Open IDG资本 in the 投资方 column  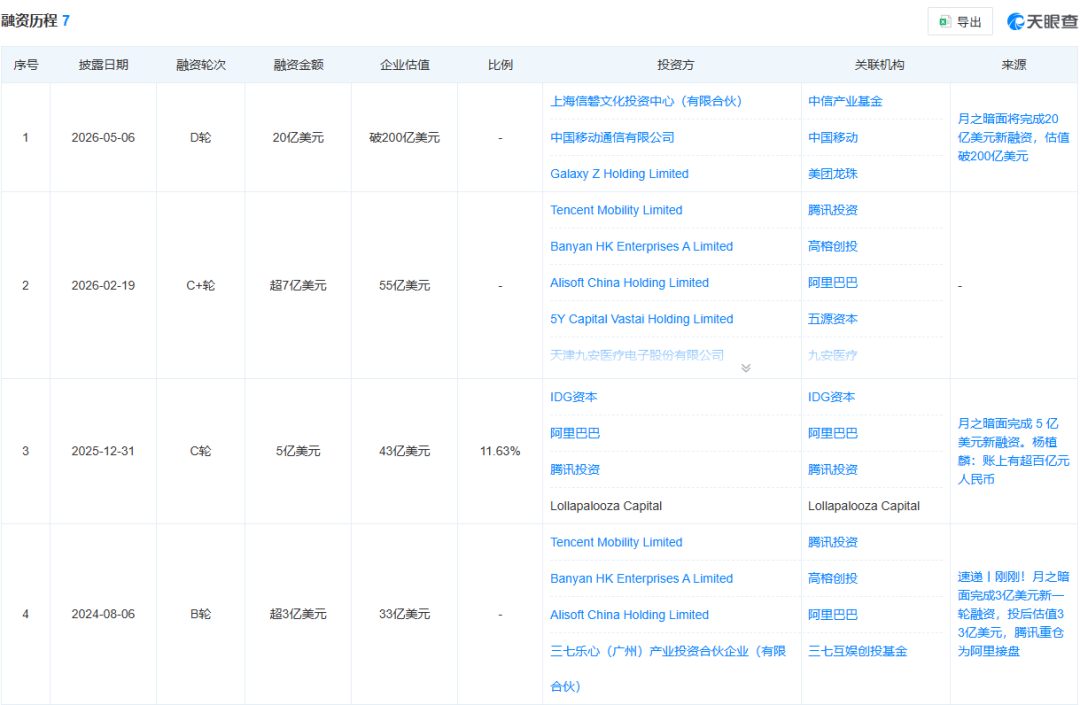click(x=573, y=397)
